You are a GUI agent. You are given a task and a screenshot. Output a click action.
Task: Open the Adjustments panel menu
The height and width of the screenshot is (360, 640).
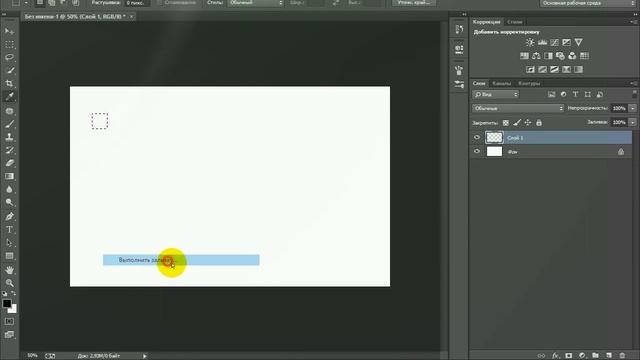coord(633,22)
